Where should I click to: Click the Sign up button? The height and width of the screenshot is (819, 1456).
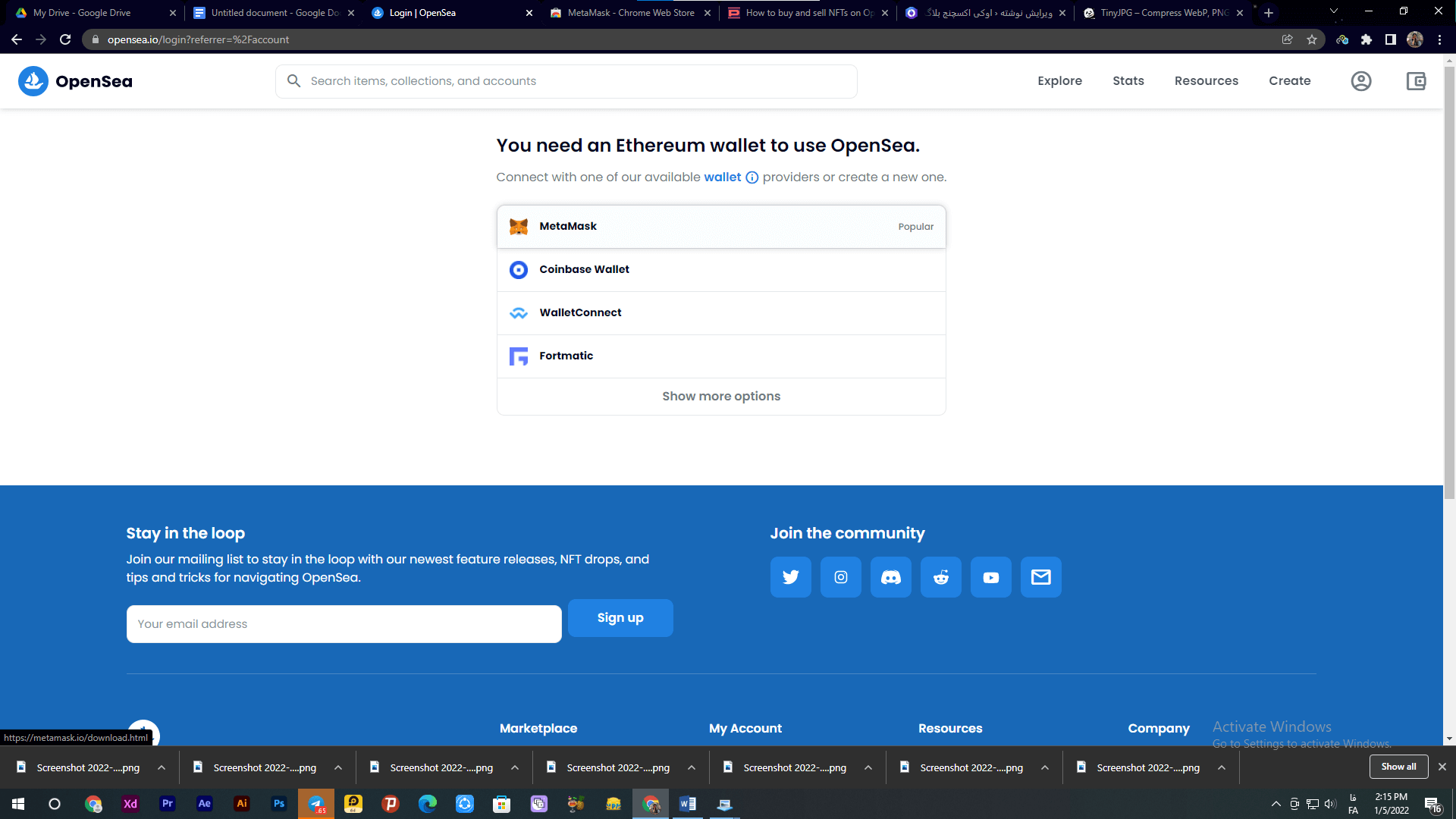pyautogui.click(x=620, y=618)
